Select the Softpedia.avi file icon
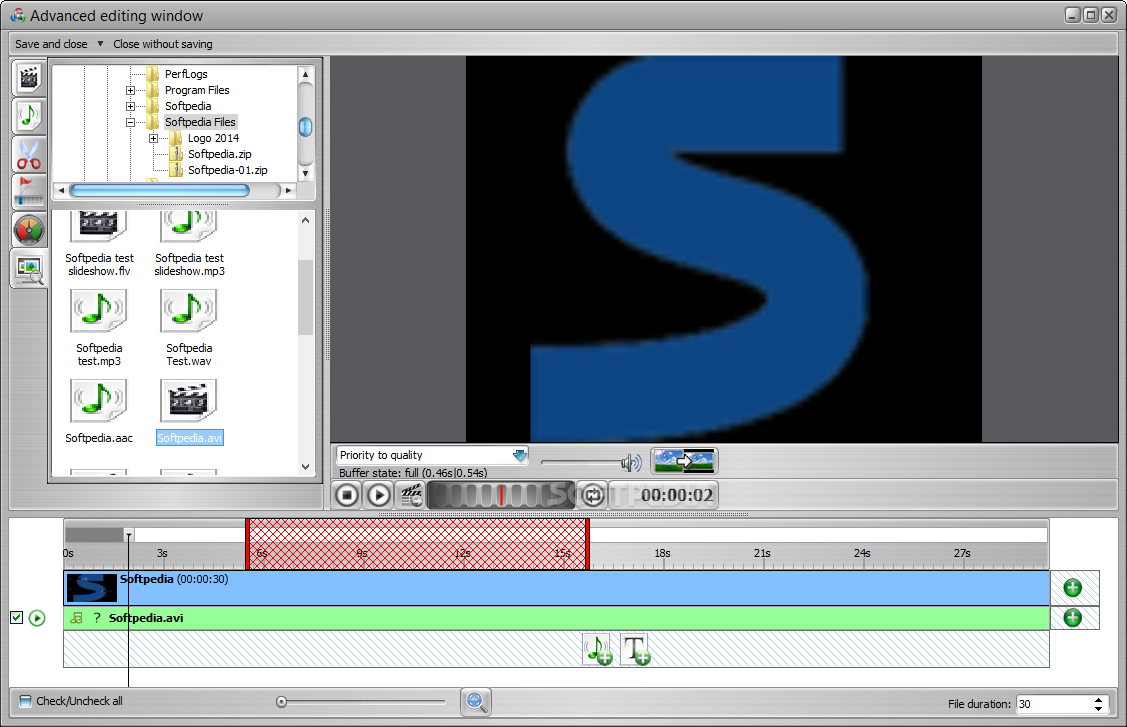 click(188, 401)
